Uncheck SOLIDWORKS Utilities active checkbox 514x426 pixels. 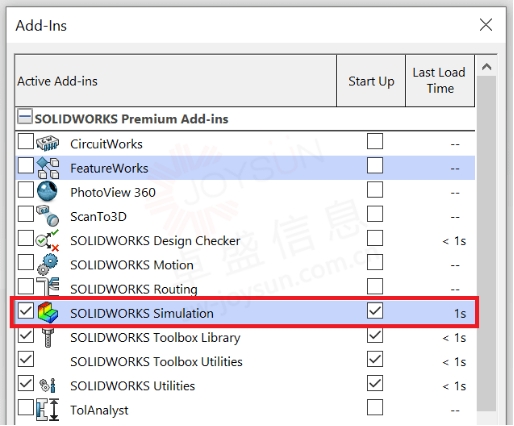pyautogui.click(x=26, y=383)
